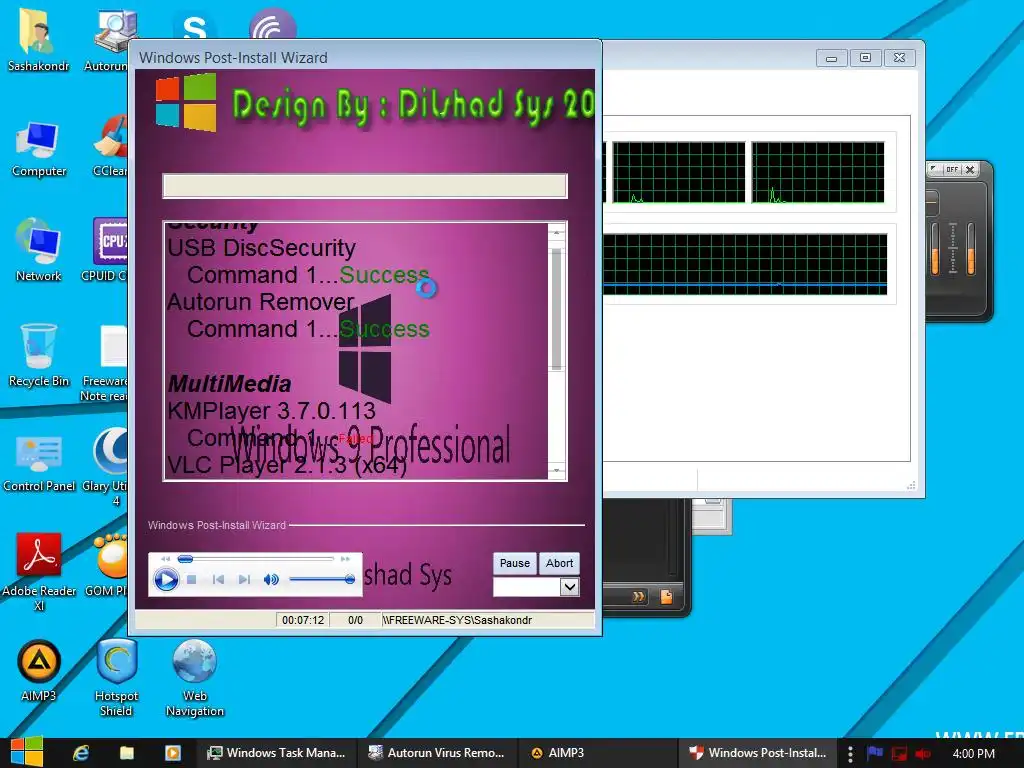1024x768 pixels.
Task: Pause the Post-Install Wizard installation
Action: 515,563
